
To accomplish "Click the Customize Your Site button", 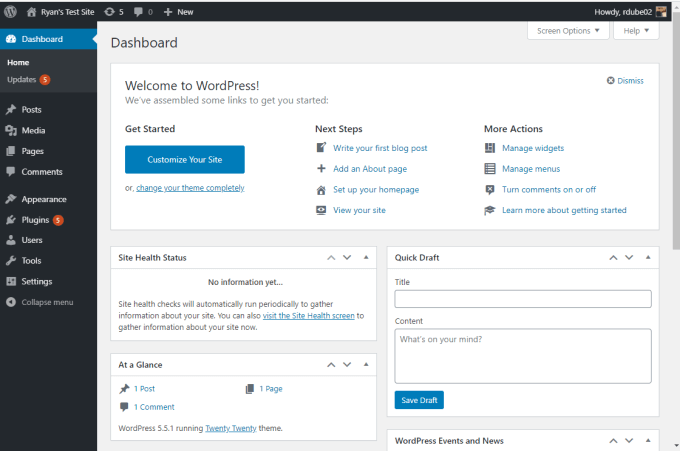I will pyautogui.click(x=184, y=159).
